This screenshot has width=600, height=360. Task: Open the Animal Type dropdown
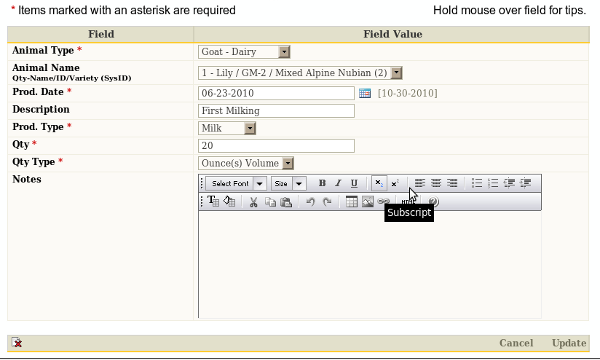(244, 52)
